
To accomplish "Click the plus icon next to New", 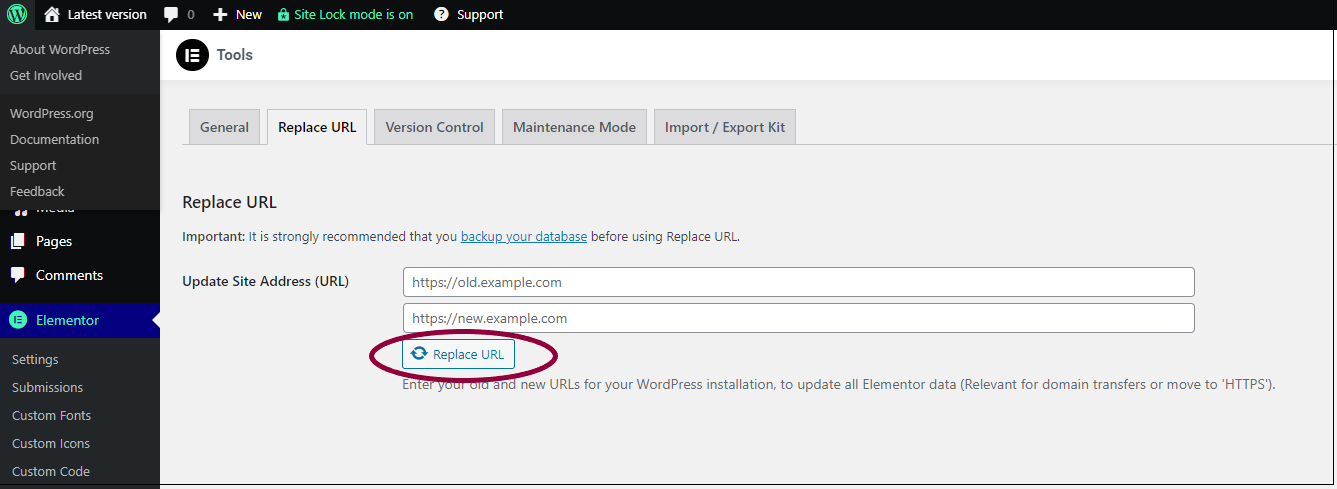I will click(x=220, y=15).
